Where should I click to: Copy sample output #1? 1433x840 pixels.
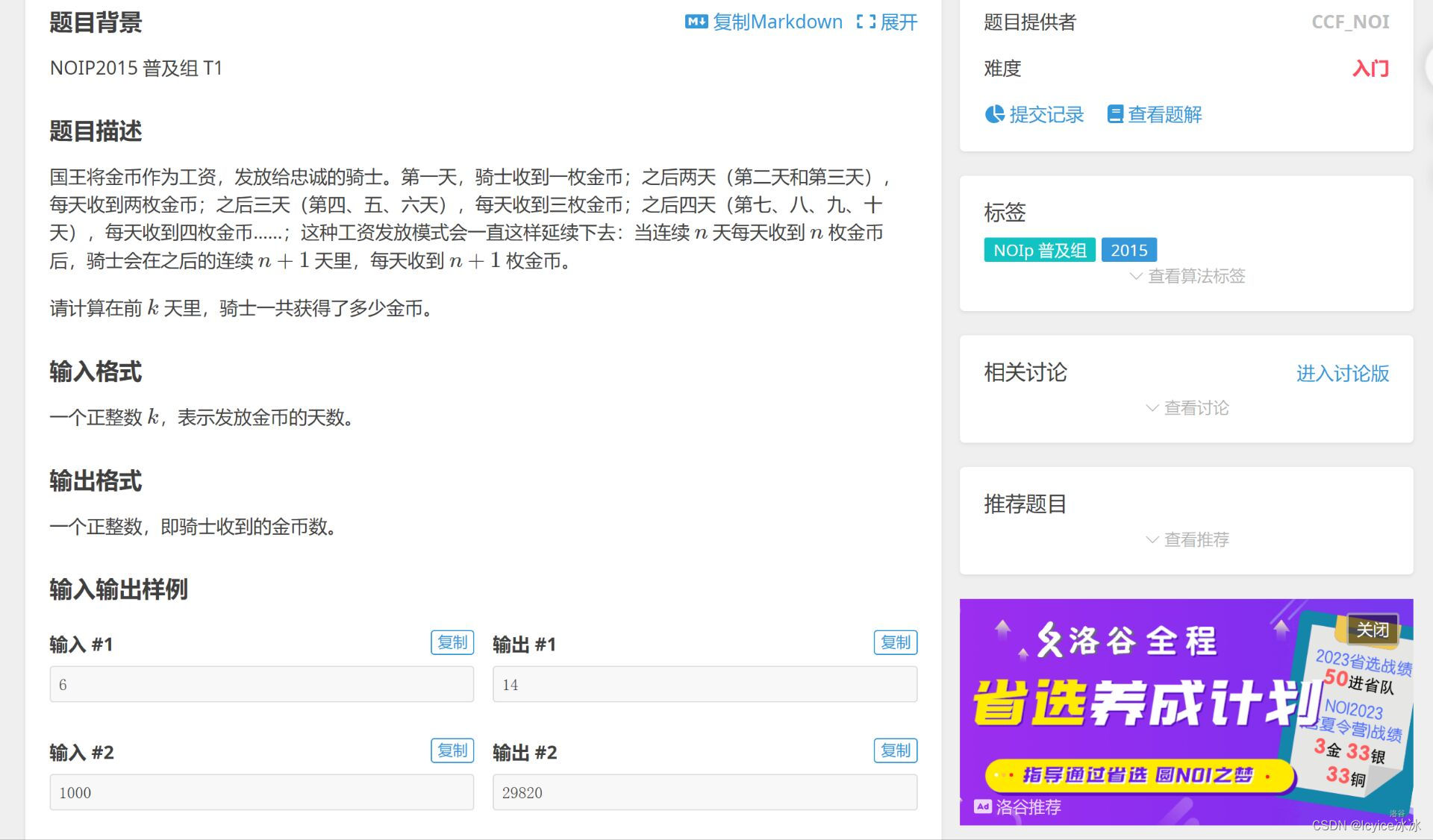tap(895, 642)
